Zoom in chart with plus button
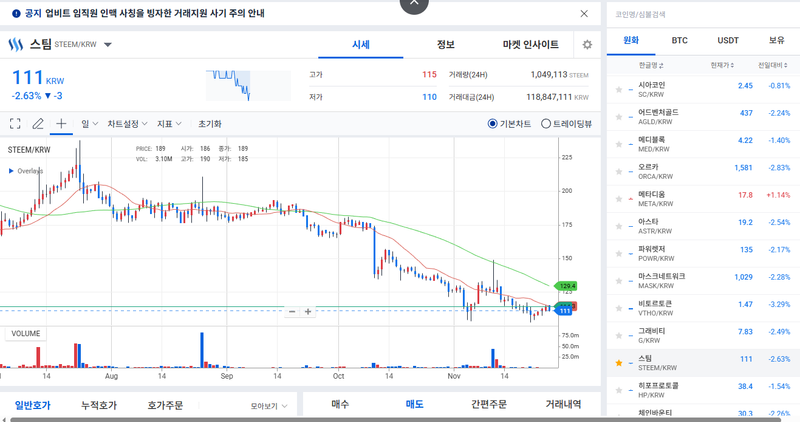 (308, 311)
